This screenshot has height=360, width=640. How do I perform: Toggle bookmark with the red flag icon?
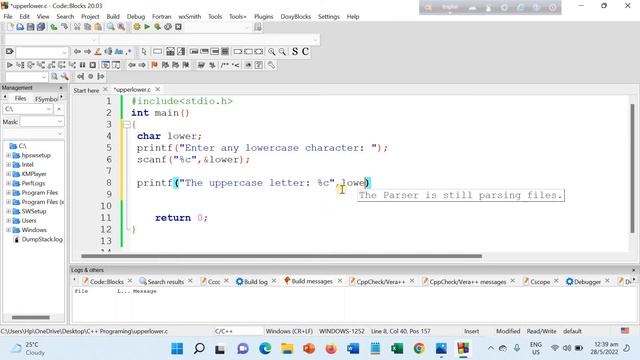point(154,65)
